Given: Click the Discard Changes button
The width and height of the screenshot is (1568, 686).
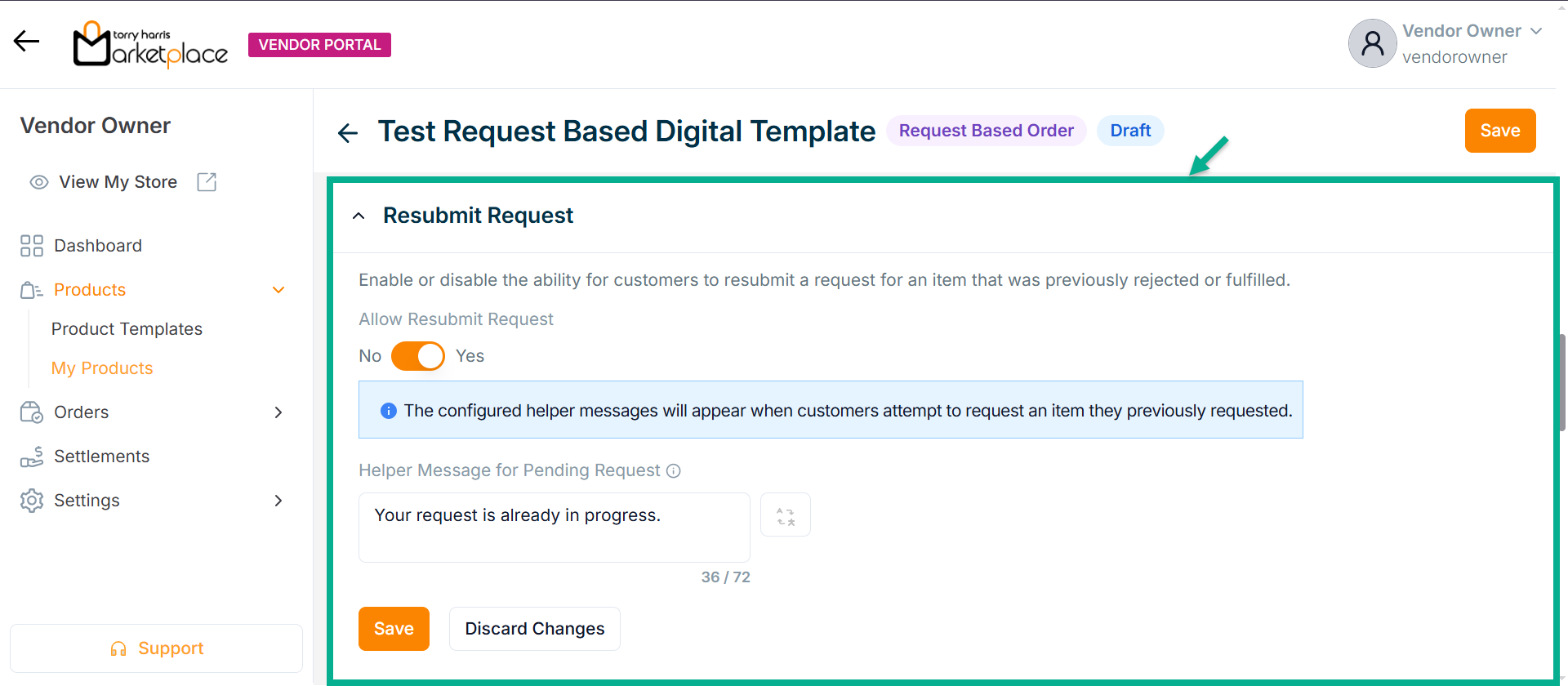Looking at the screenshot, I should [x=534, y=629].
